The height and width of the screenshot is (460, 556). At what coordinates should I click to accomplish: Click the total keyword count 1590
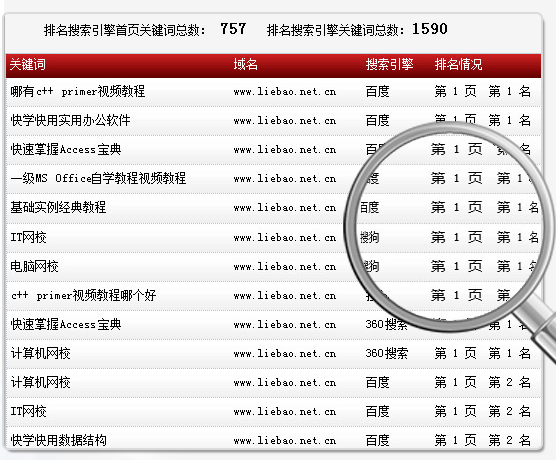coord(430,29)
